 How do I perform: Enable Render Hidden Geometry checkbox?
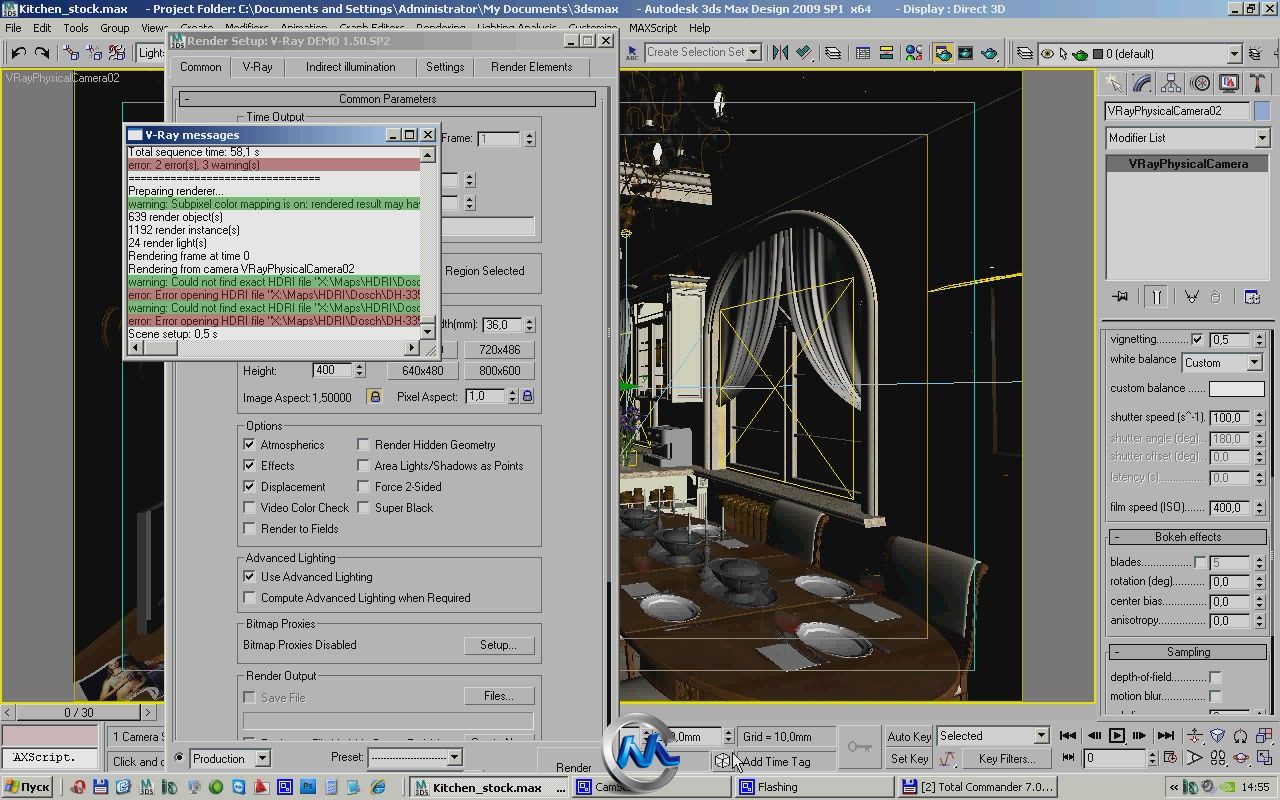[364, 445]
